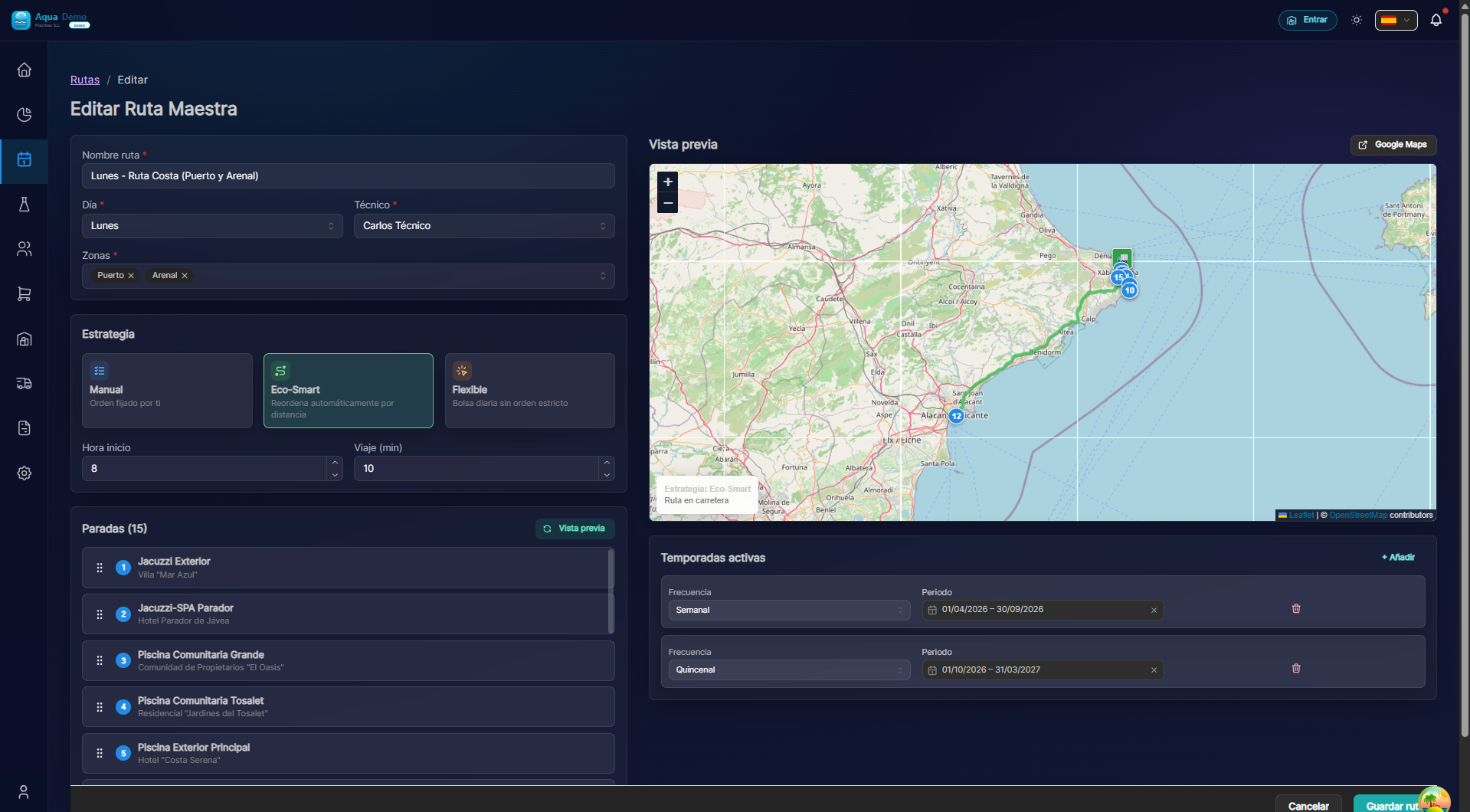Viewport: 1470px width, 812px height.
Task: Open the Frecuencia dropdown set to Quincenal
Action: [x=789, y=670]
